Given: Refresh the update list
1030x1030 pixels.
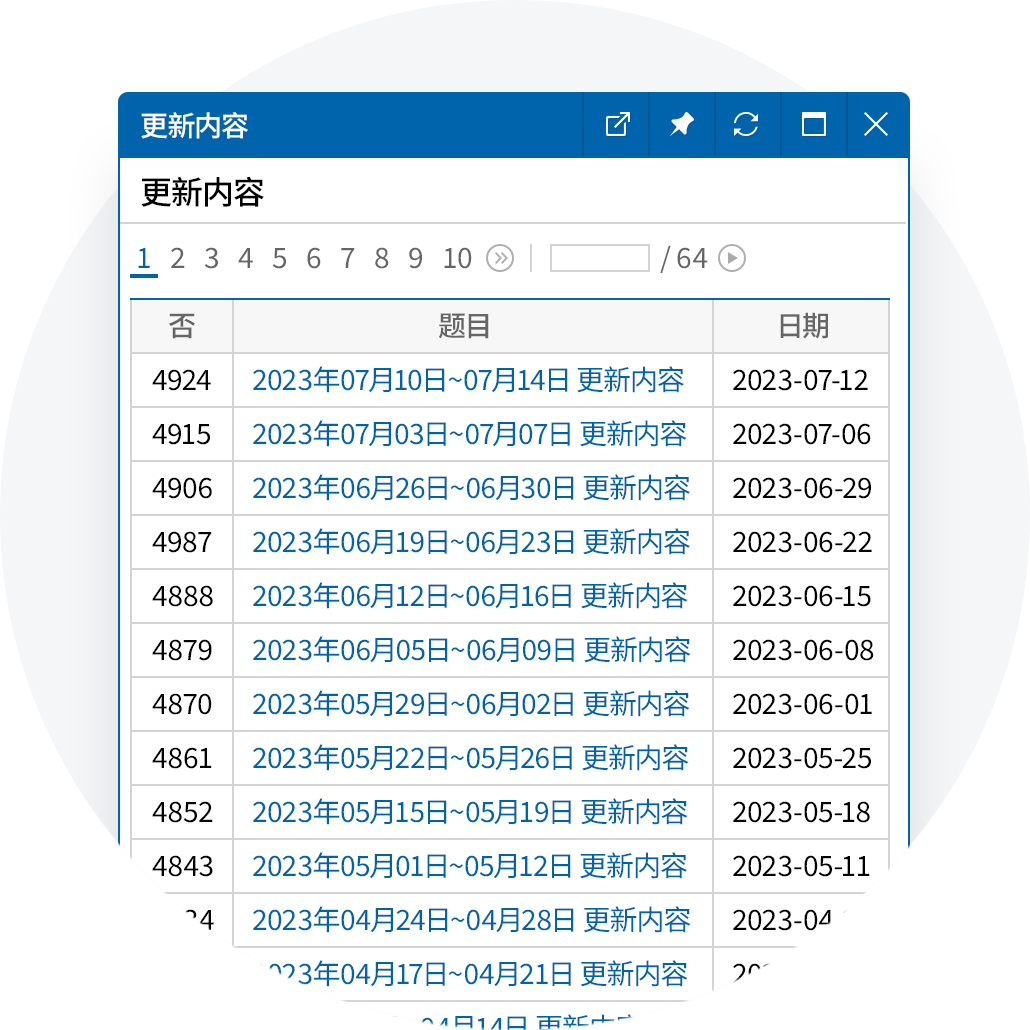Looking at the screenshot, I should 746,125.
